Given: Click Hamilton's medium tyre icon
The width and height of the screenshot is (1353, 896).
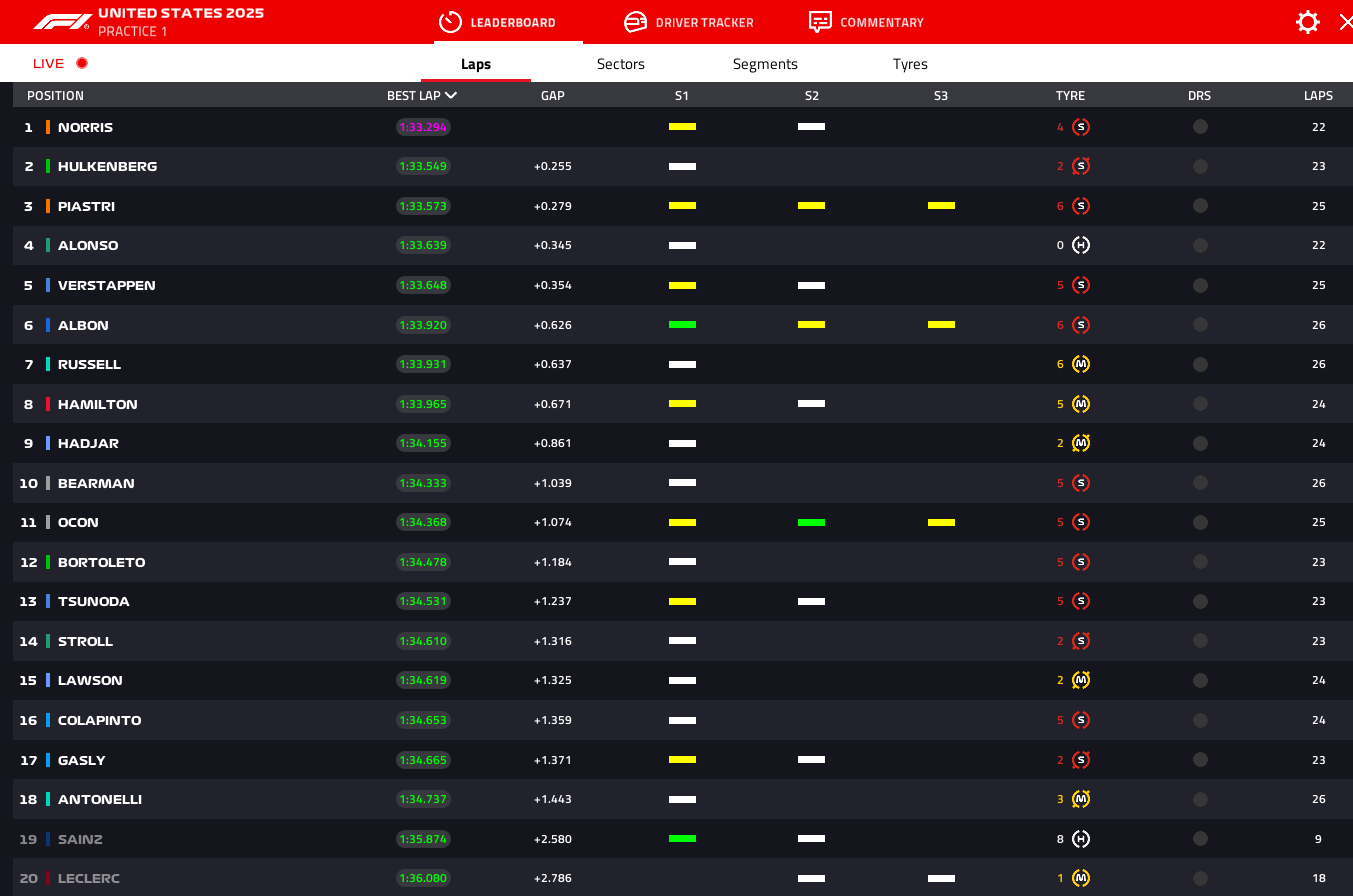Looking at the screenshot, I should tap(1080, 404).
